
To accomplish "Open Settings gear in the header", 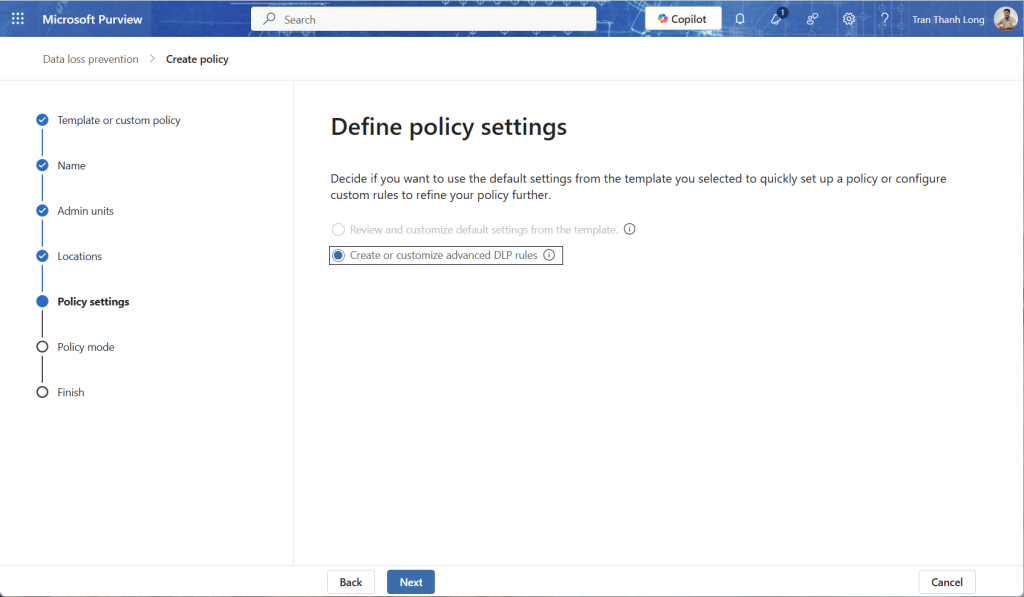I will (848, 19).
